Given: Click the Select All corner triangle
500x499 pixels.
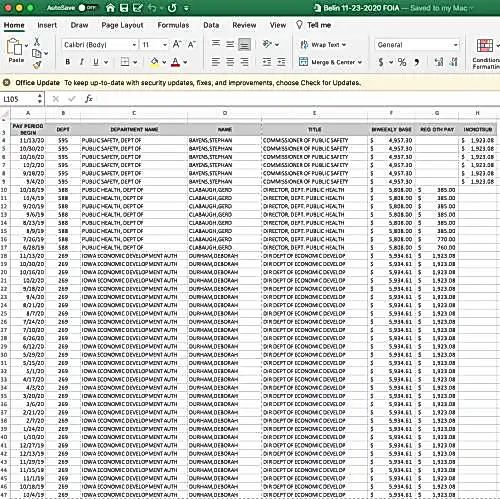Looking at the screenshot, I should [5, 115].
